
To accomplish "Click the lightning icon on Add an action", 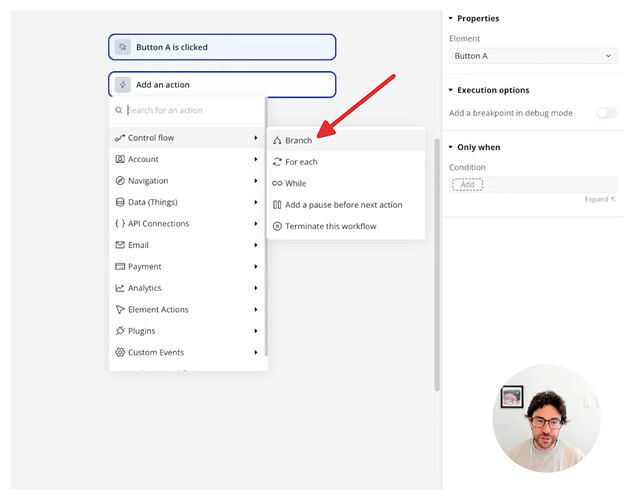I will 123,85.
